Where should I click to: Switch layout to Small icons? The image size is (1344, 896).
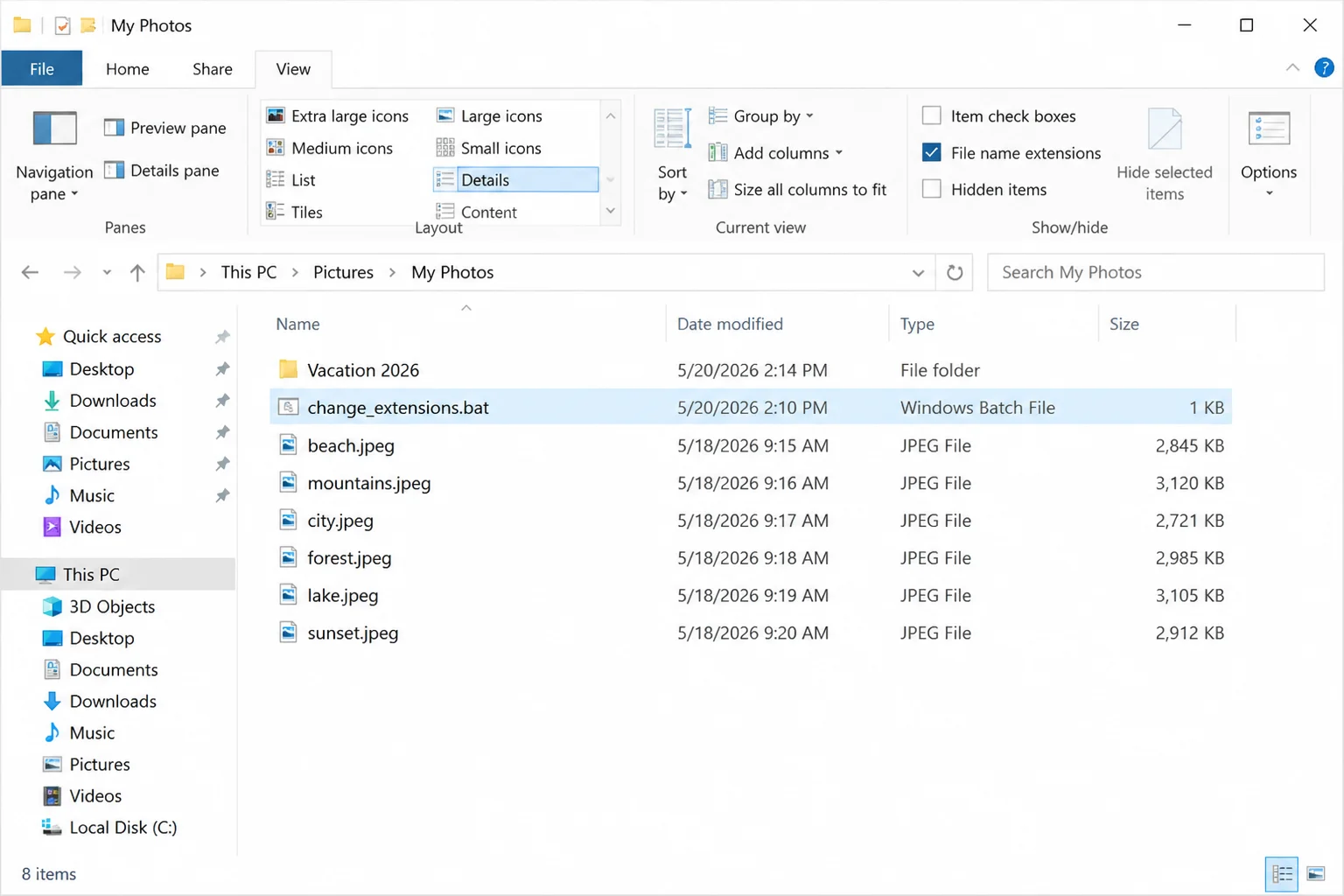pos(489,148)
